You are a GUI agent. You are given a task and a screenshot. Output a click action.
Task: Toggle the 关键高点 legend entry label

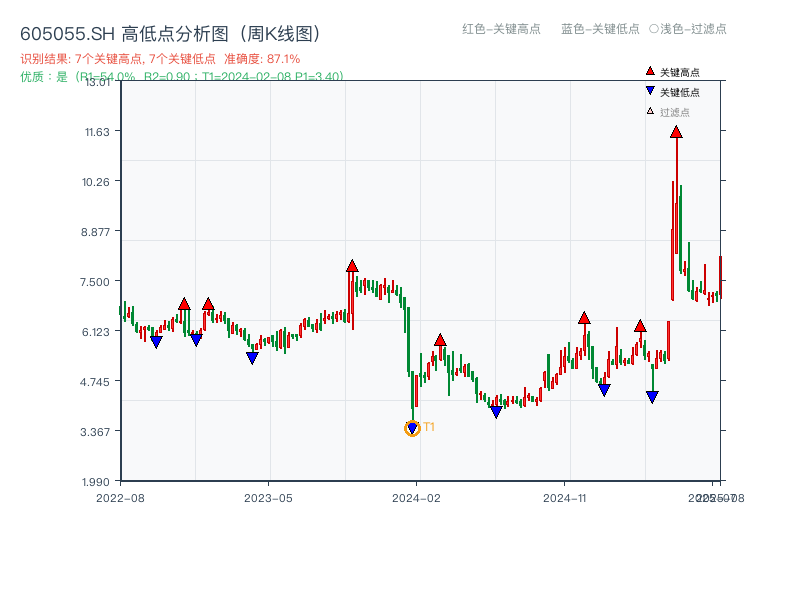680,72
